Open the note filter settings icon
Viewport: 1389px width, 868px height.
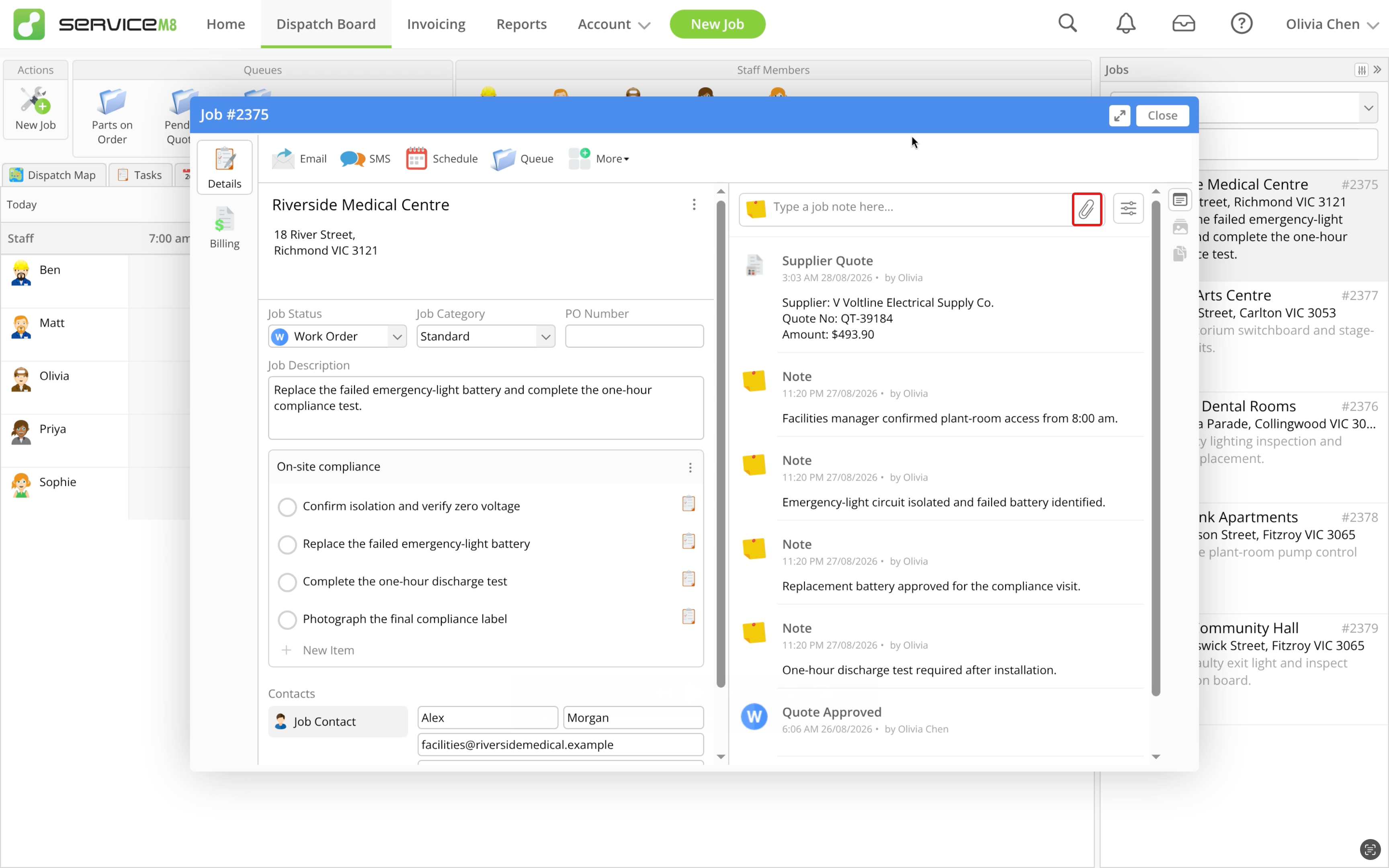pyautogui.click(x=1128, y=208)
